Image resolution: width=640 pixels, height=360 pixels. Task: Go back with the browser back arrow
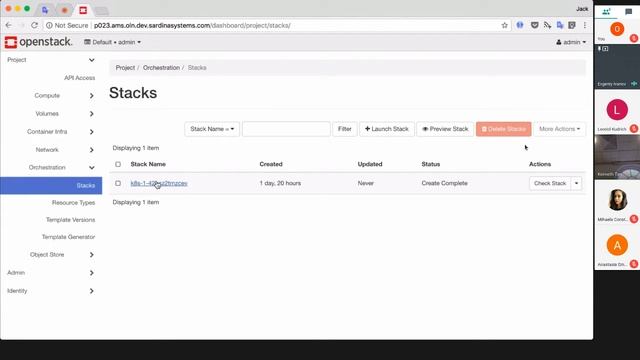(9, 25)
